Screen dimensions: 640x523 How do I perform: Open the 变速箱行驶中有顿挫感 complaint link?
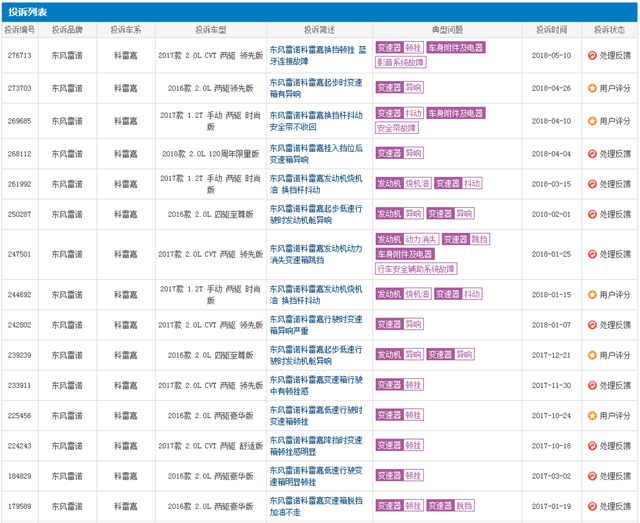click(x=316, y=385)
